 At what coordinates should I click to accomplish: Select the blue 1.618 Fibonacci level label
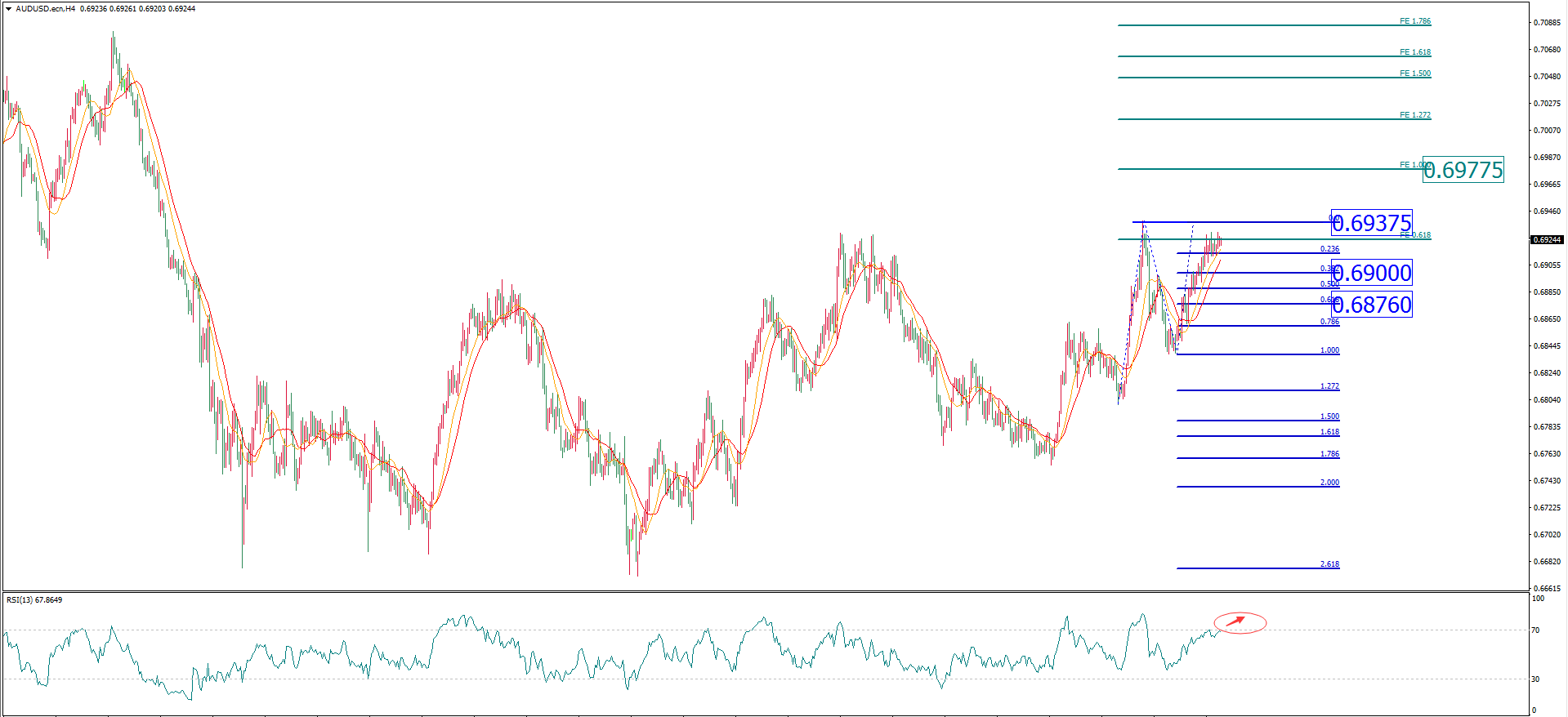(x=1329, y=432)
